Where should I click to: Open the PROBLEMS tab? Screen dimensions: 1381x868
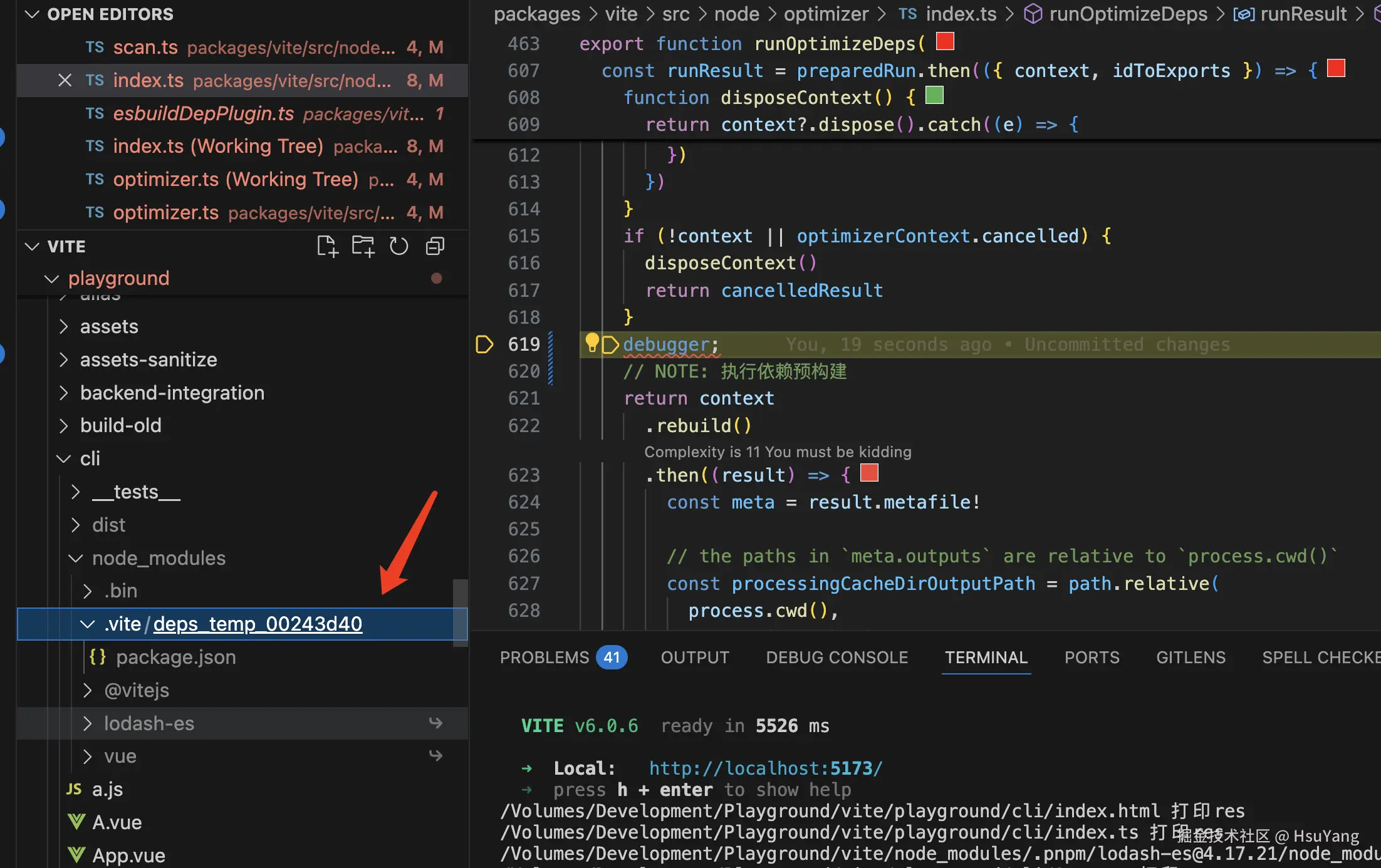[545, 657]
